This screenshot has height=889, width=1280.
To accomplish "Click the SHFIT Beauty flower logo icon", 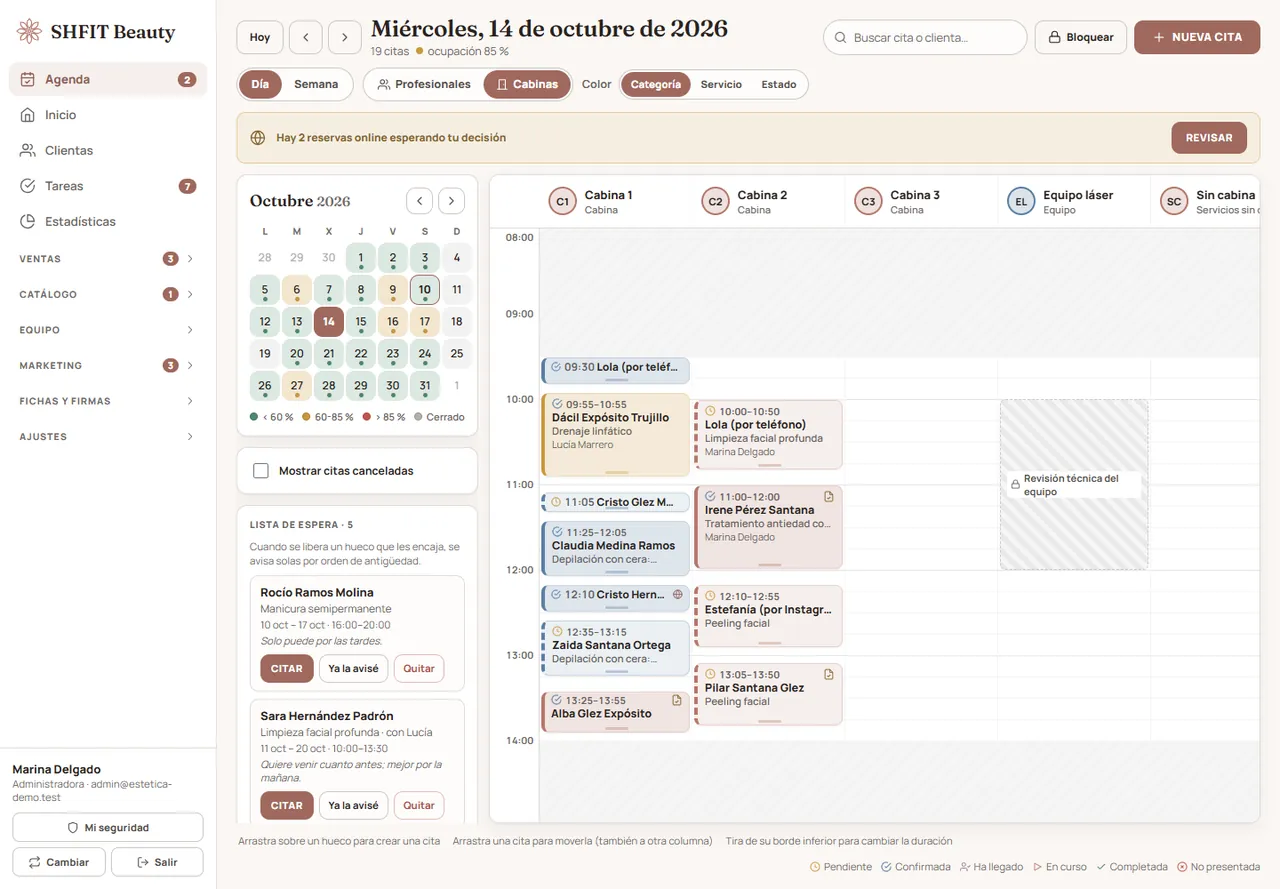I will (30, 32).
